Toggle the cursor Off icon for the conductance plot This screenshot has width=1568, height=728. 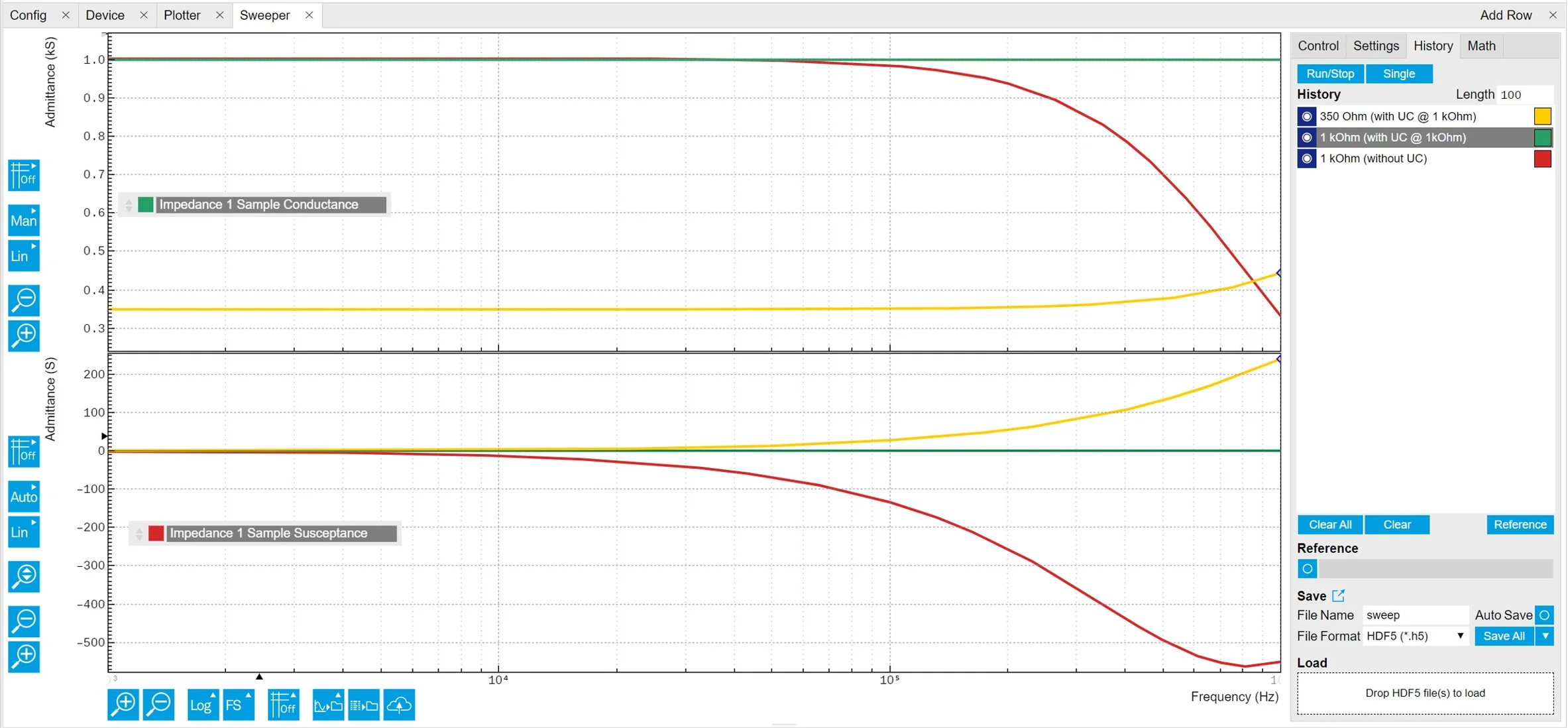point(24,175)
